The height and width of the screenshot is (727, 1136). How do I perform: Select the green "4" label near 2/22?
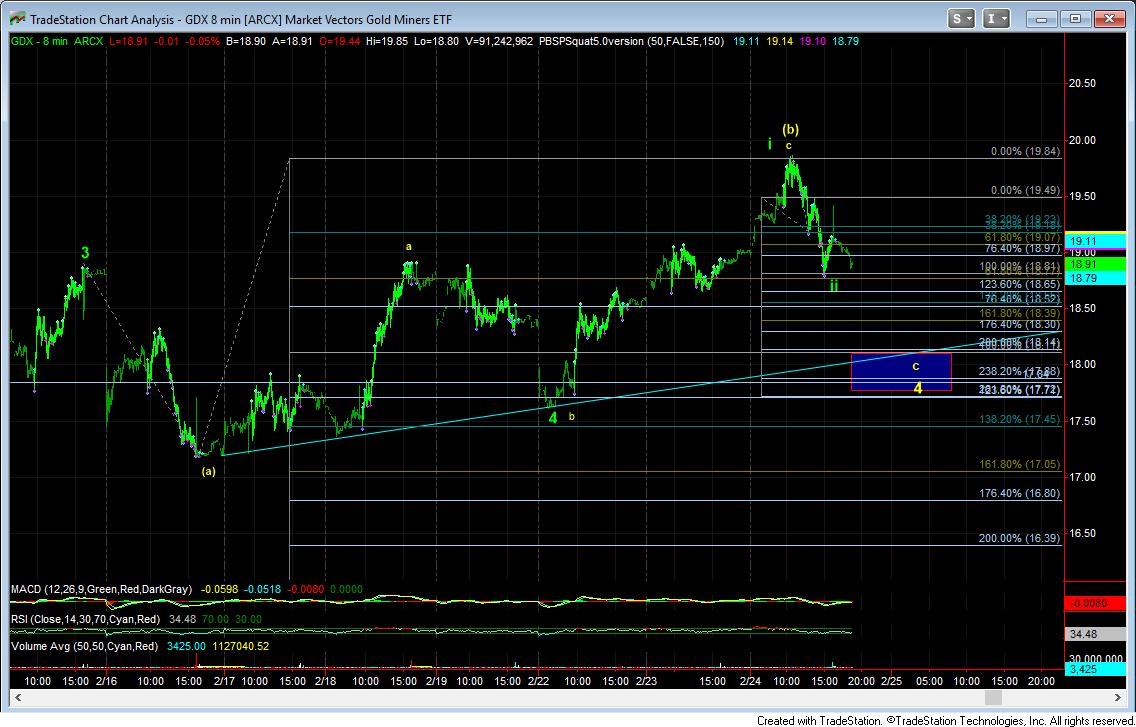click(553, 418)
